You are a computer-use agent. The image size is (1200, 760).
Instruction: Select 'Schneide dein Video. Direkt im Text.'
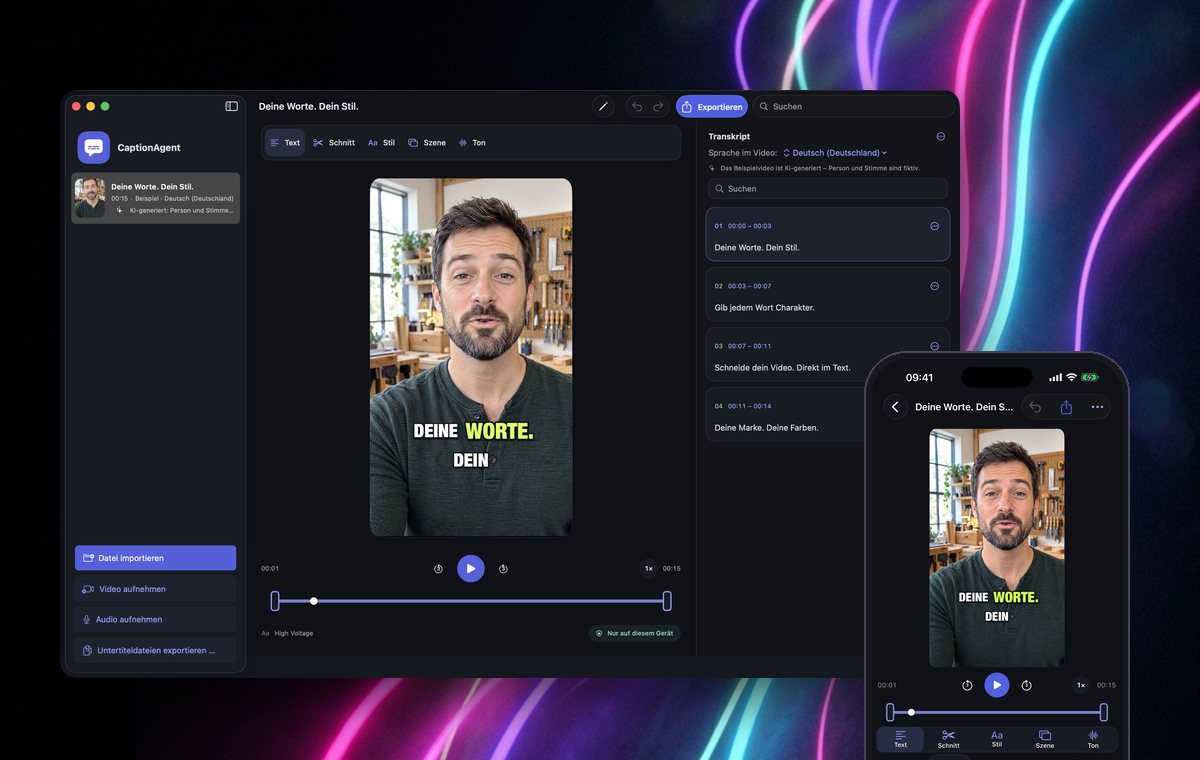pos(782,367)
